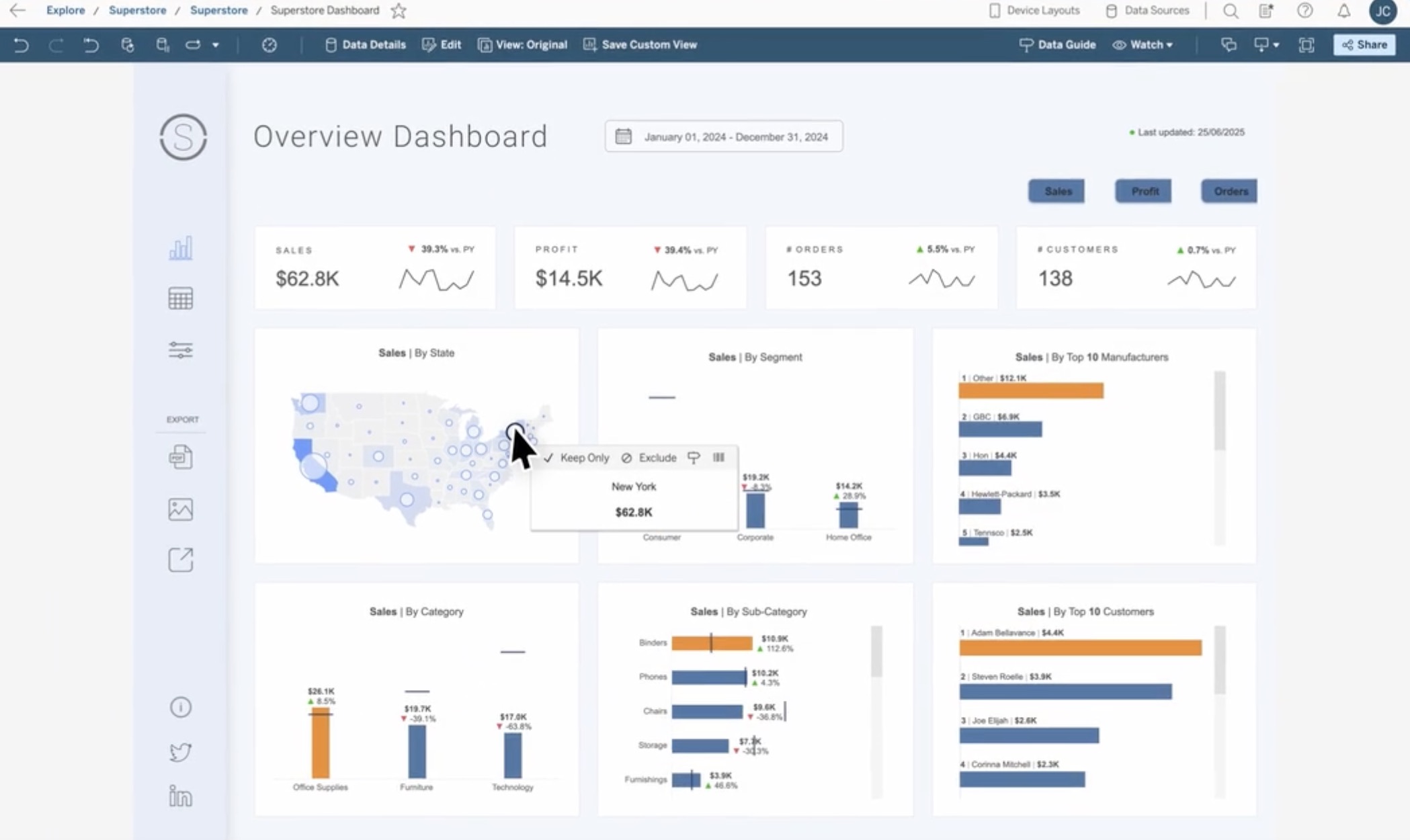The width and height of the screenshot is (1410, 840).
Task: Click the LinkedIn icon
Action: [x=180, y=796]
